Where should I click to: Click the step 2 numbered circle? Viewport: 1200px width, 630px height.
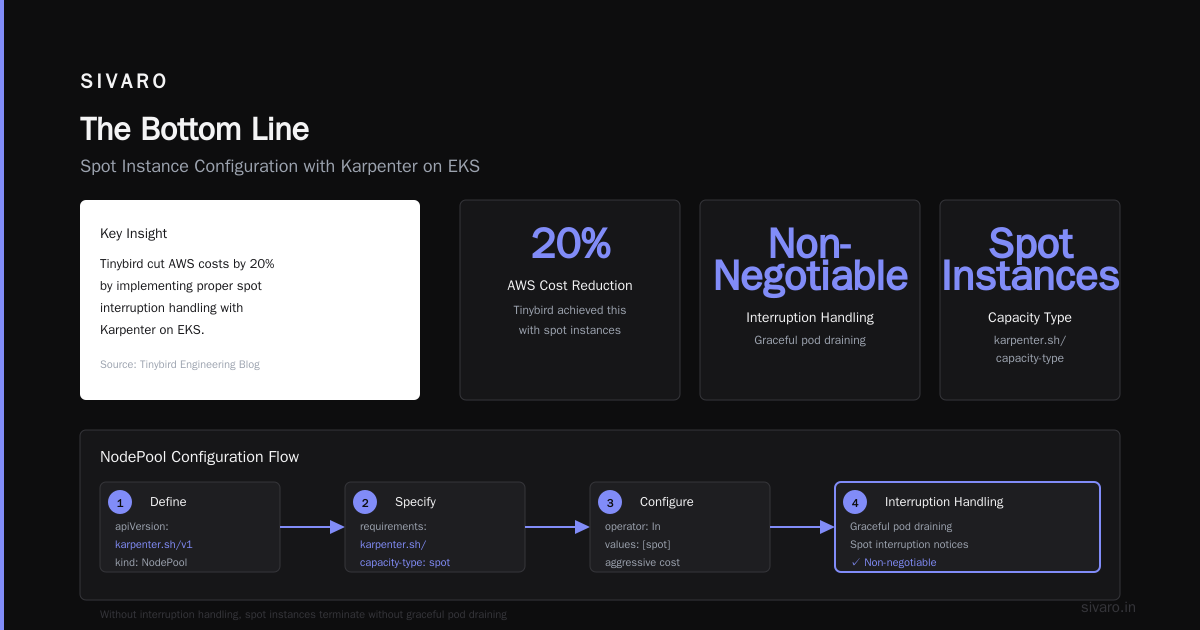coord(365,502)
